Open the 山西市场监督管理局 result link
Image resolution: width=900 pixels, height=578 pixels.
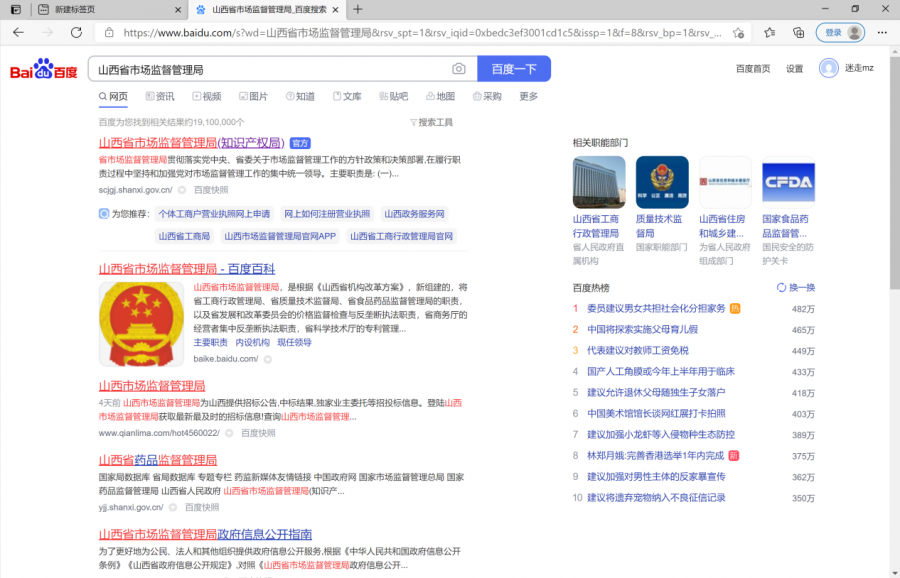point(152,386)
